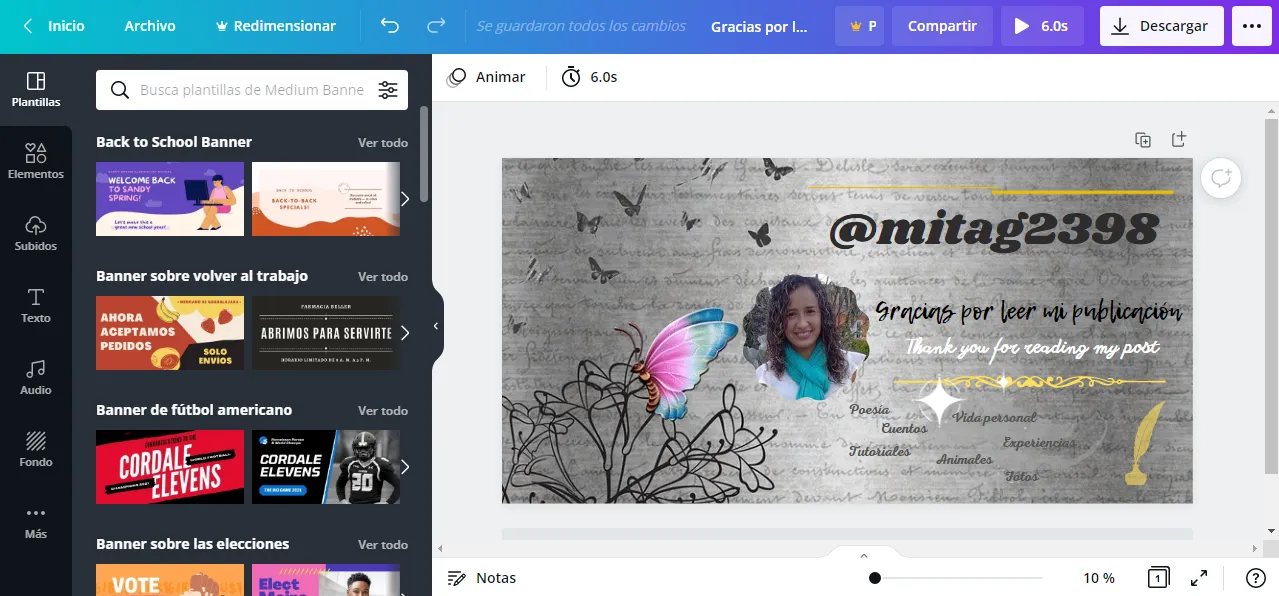Select the pink 'Elect' election template
The width and height of the screenshot is (1279, 596).
pos(326,580)
